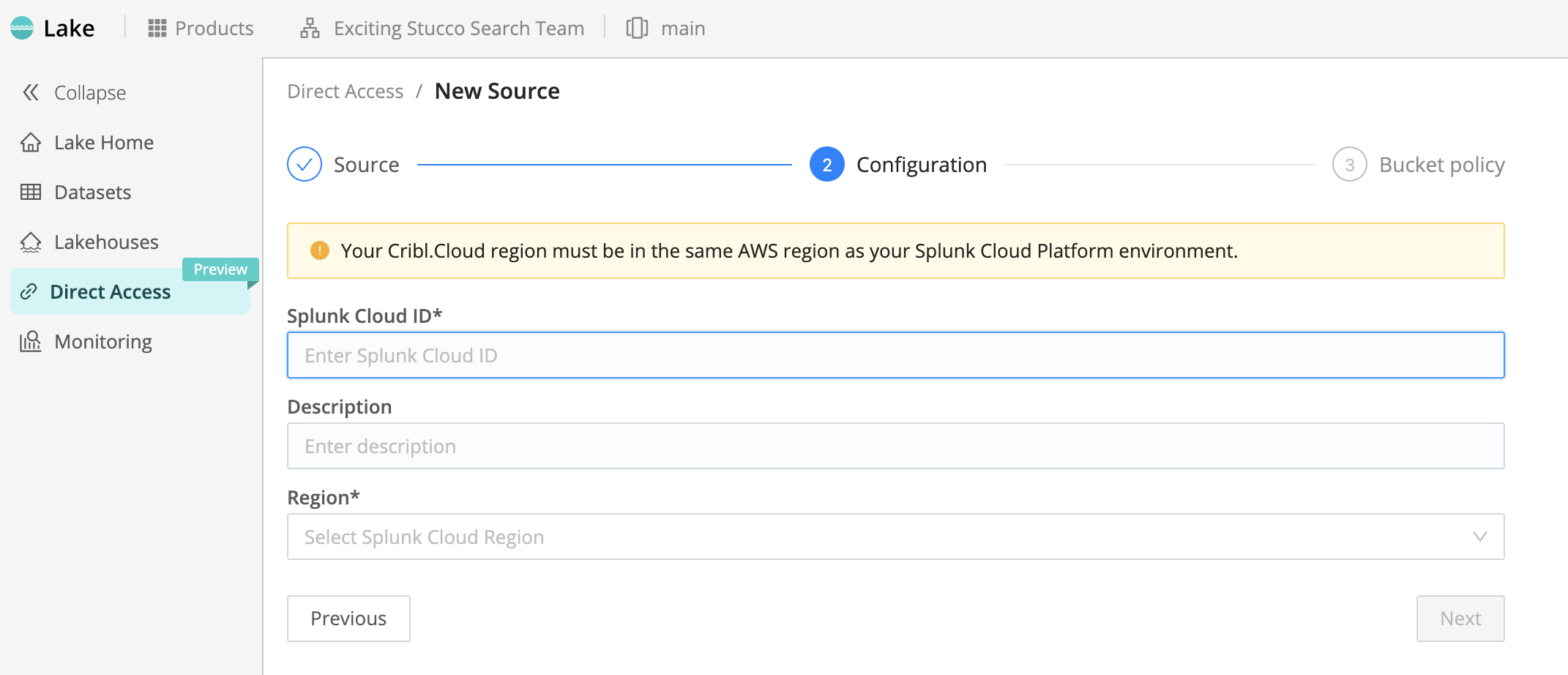
Task: Open Monitoring in sidebar
Action: [130, 341]
